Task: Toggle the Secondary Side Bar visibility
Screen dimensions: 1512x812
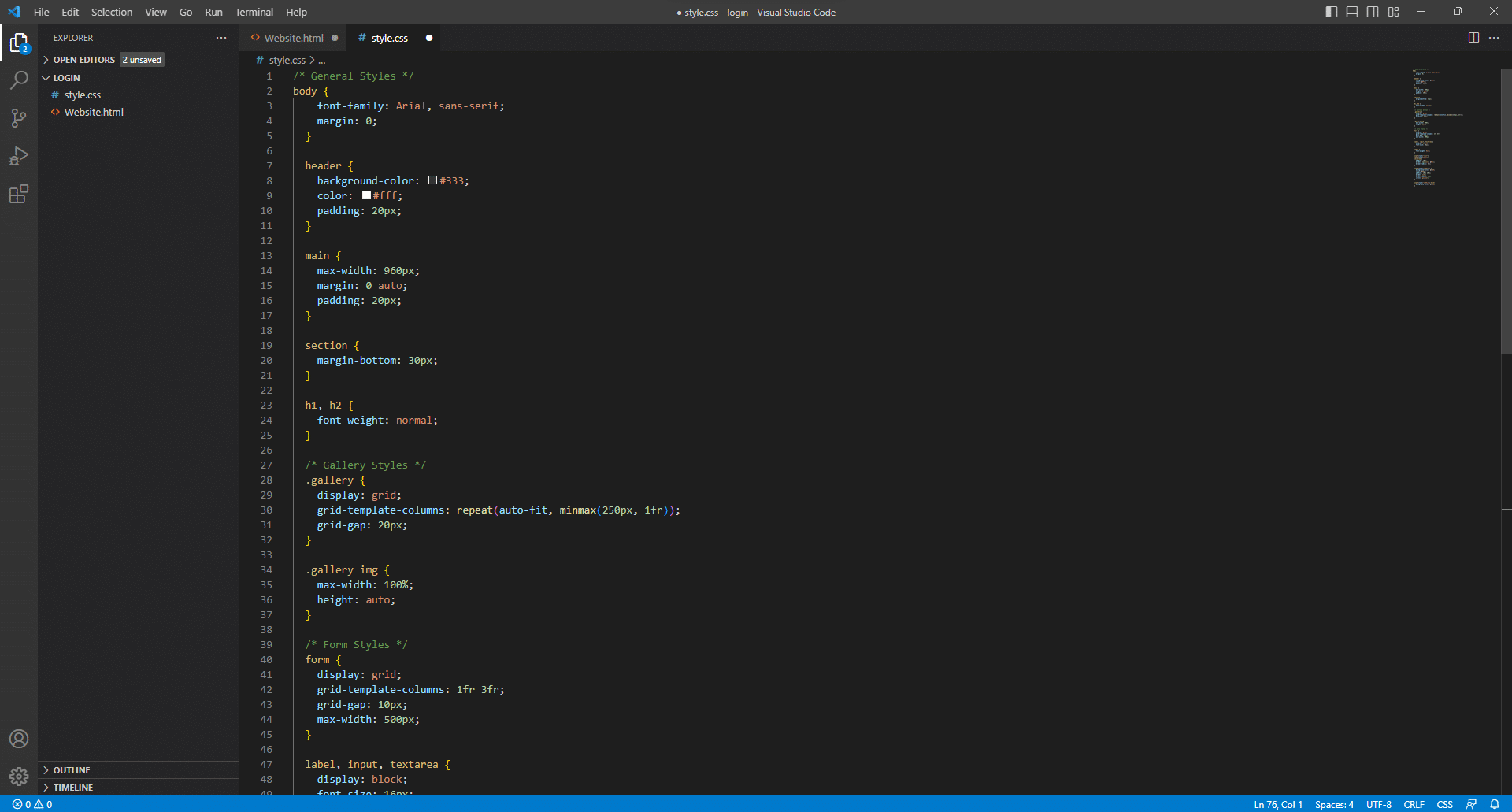Action: click(1373, 12)
